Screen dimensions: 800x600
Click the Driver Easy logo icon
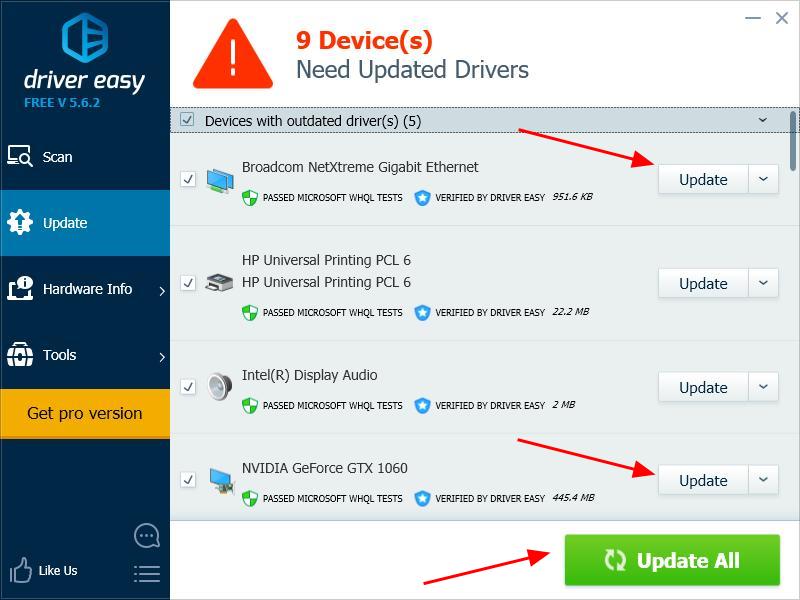pyautogui.click(x=85, y=37)
